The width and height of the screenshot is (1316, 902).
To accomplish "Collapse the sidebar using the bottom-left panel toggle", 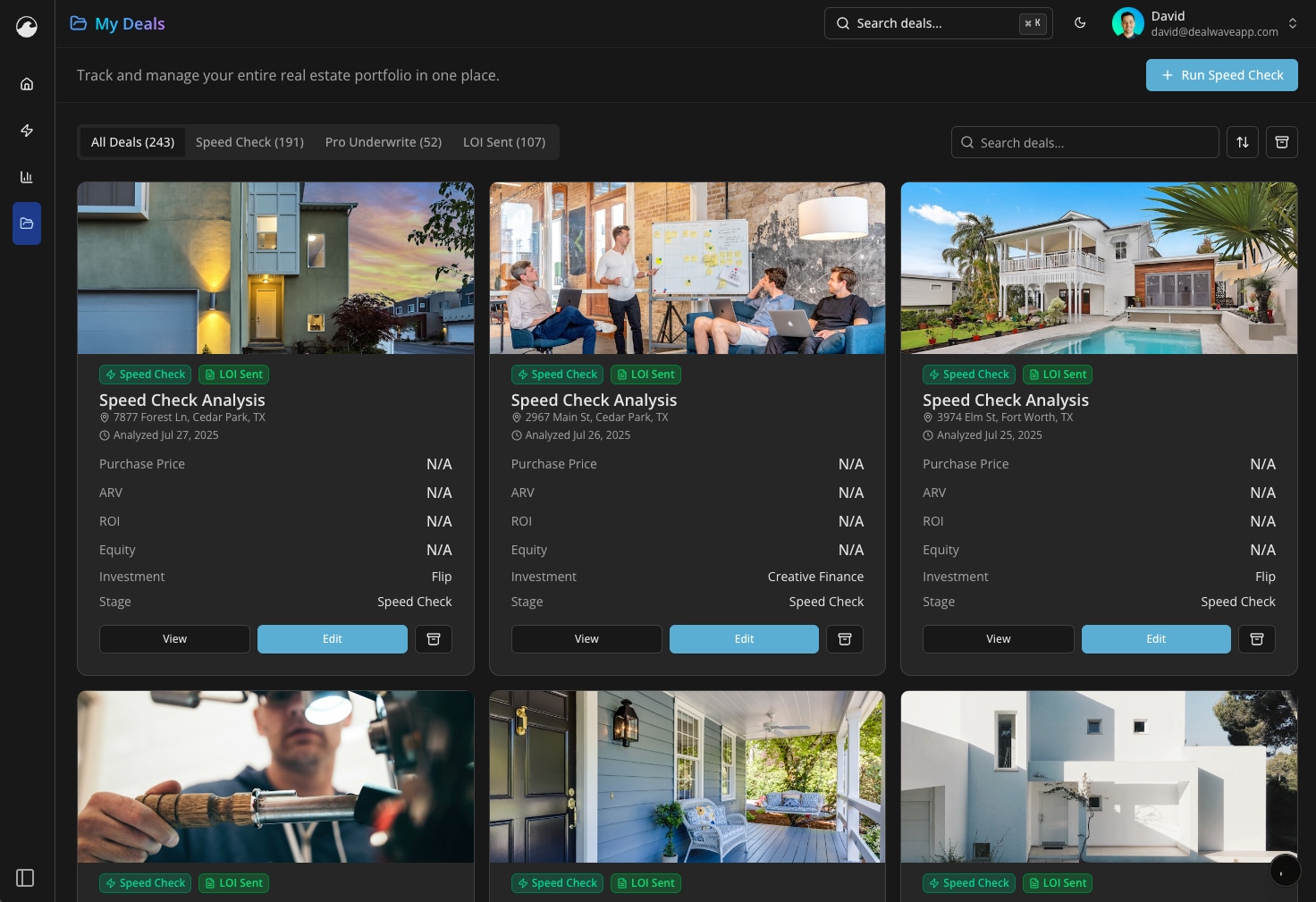I will tap(26, 878).
